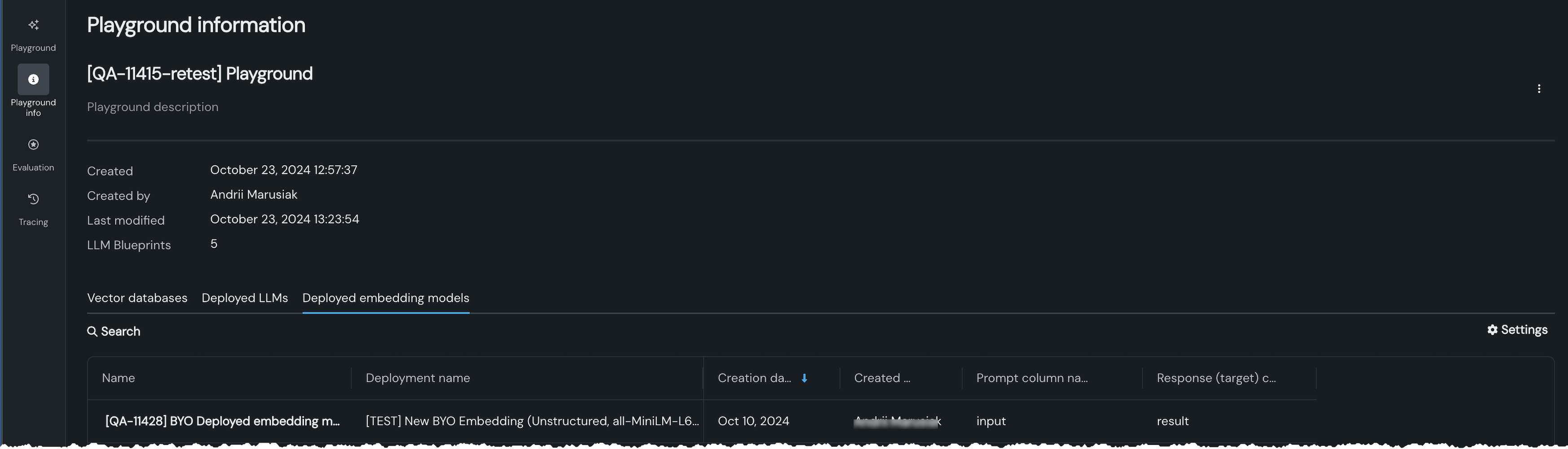This screenshot has width=1568, height=449.
Task: Click the TEST New BYO Embedding deployment cell
Action: [x=532, y=421]
